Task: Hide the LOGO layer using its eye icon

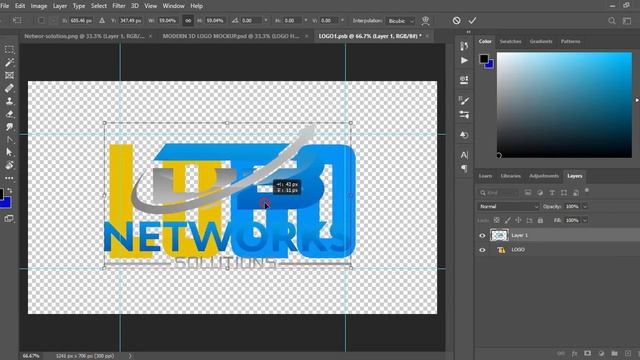Action: 482,250
